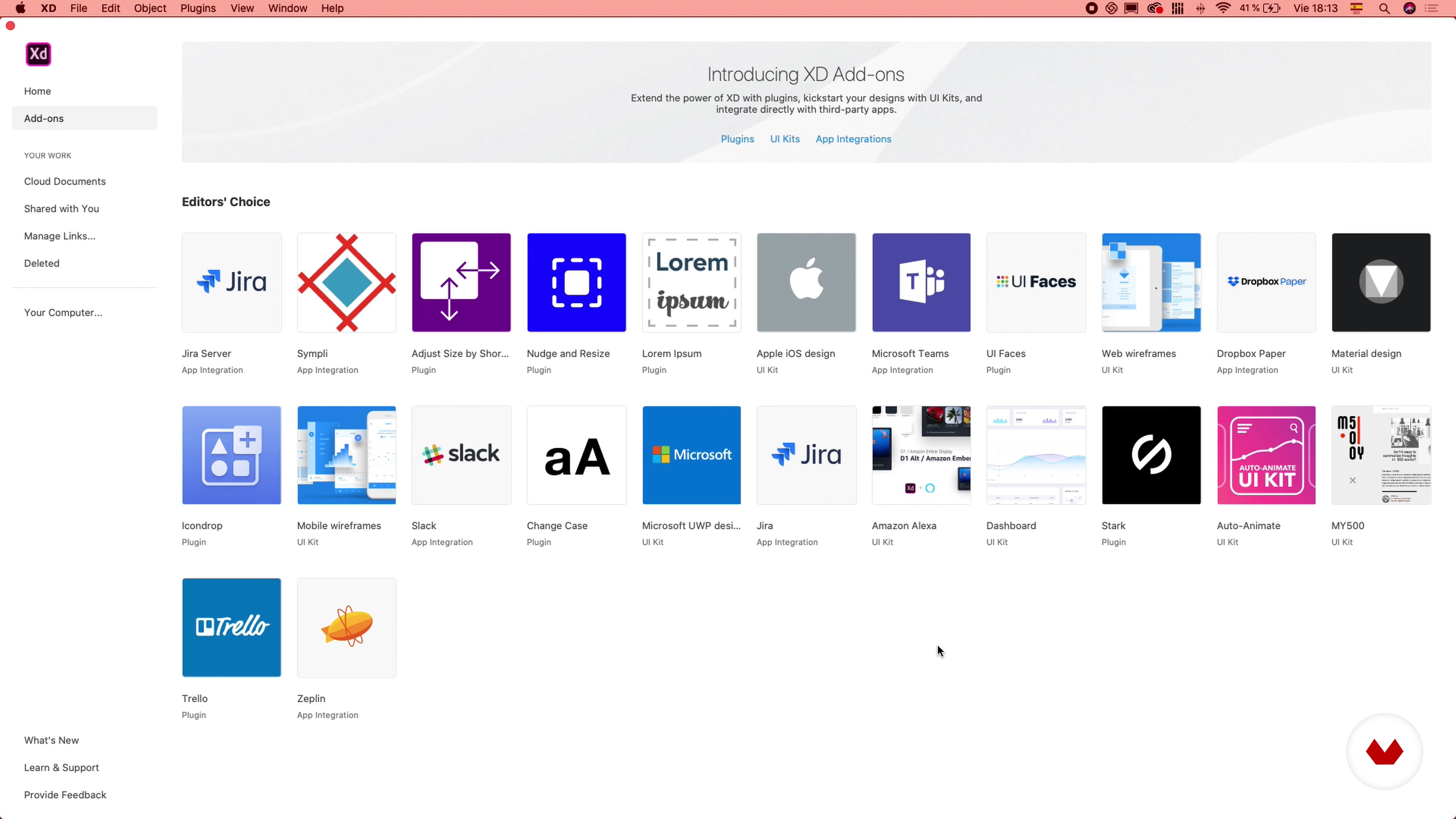Click the Spotlight search icon
Image resolution: width=1456 pixels, height=819 pixels.
click(1384, 8)
